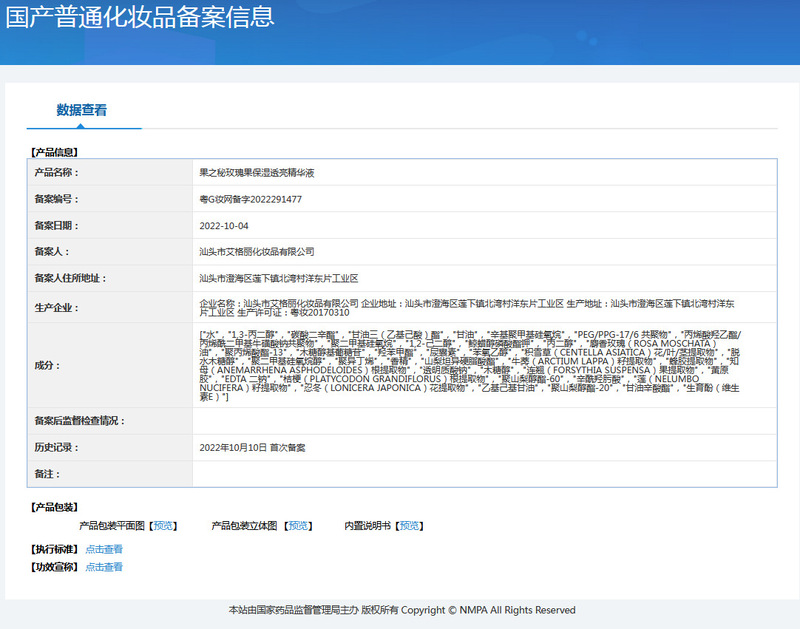
Task: Click 点击查看 next to 功效宣称
Action: pos(104,567)
